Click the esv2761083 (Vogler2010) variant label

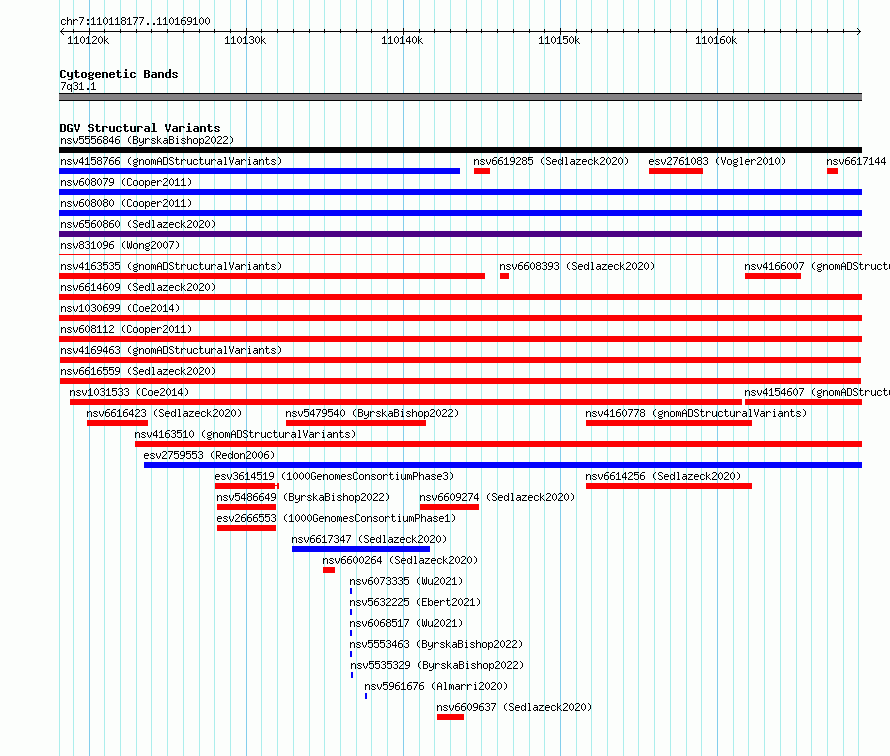tap(717, 161)
